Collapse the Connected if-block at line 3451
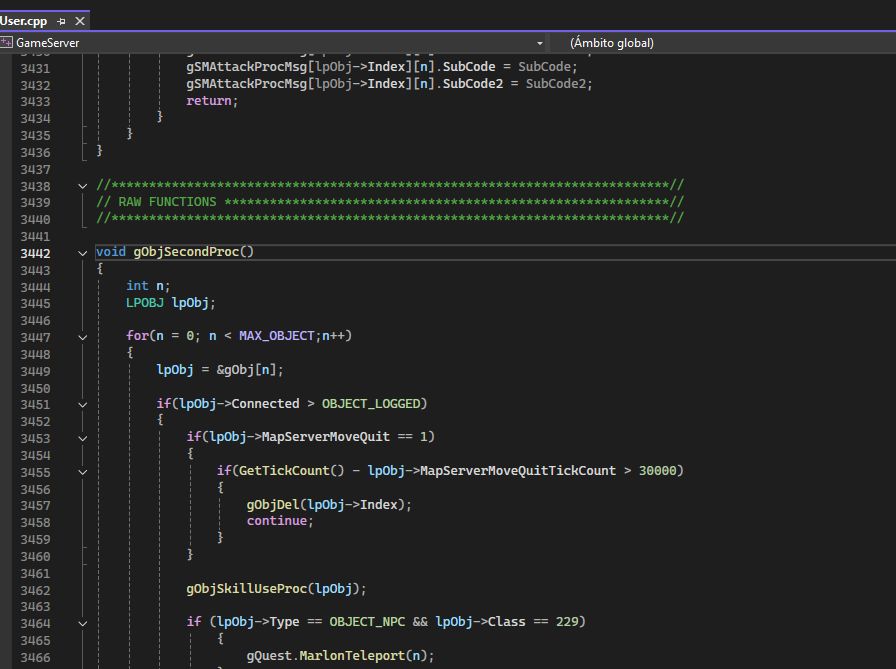Screen dimensions: 896x669 coord(83,404)
